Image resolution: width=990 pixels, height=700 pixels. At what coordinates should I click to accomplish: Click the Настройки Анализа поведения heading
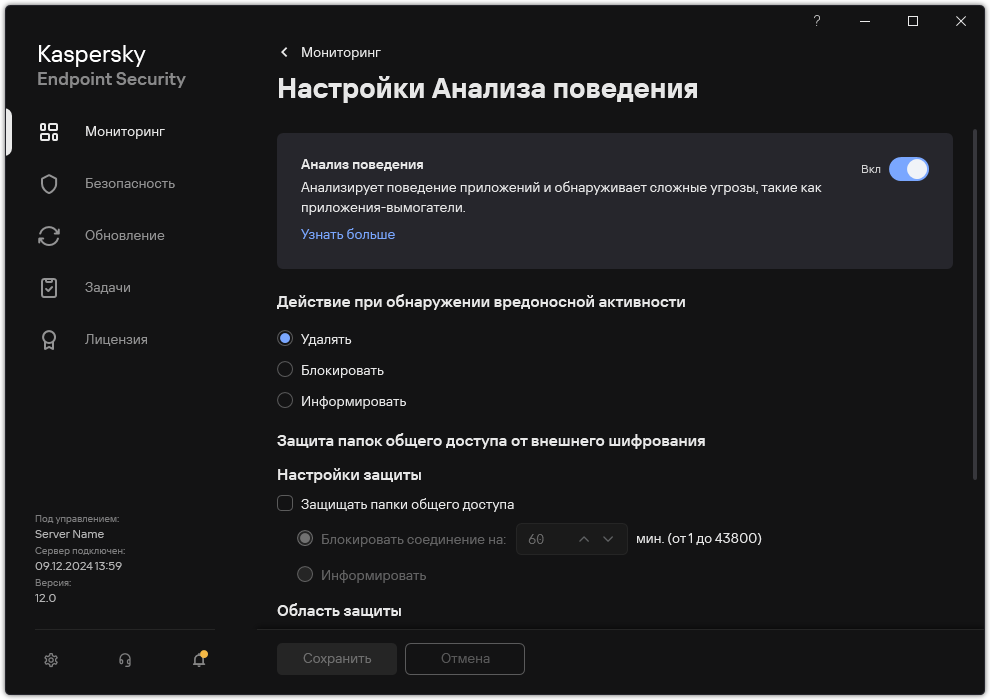coord(487,88)
